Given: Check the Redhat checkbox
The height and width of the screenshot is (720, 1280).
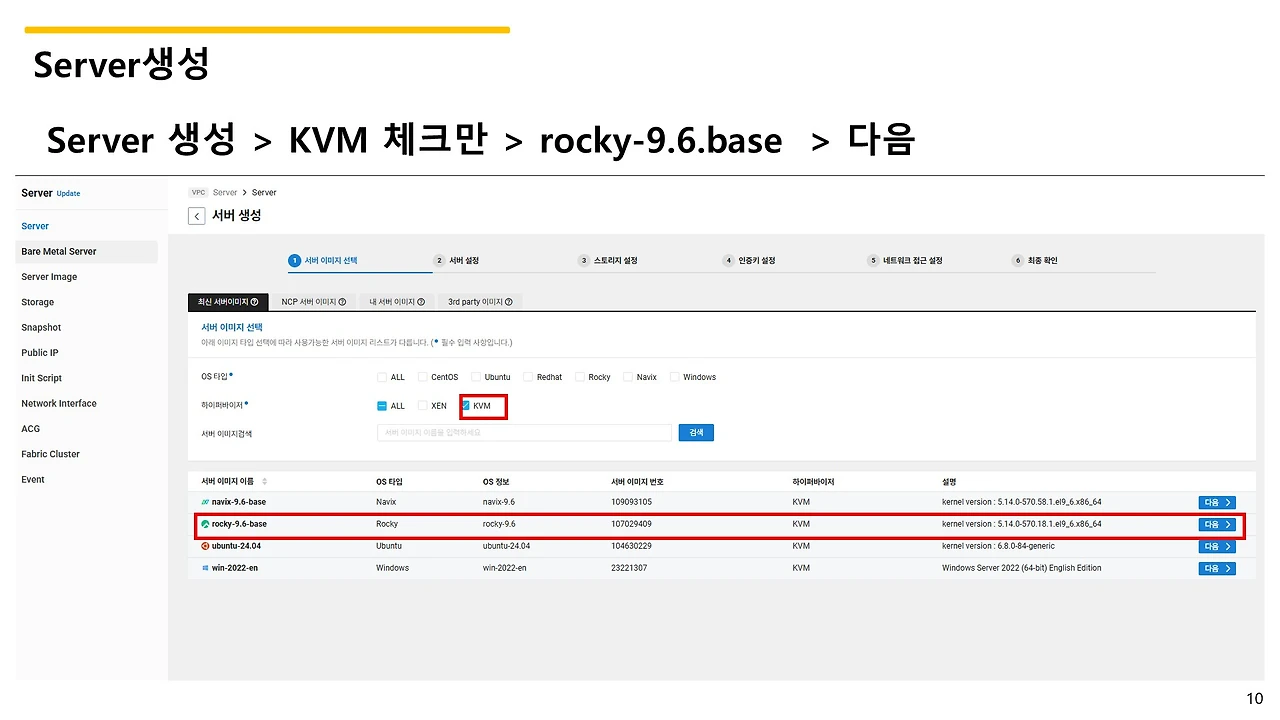Looking at the screenshot, I should [x=528, y=377].
